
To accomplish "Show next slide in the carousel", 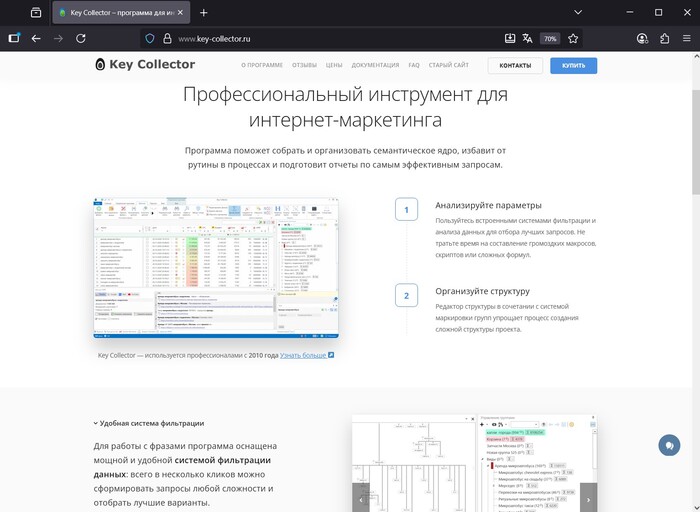I will coord(588,497).
